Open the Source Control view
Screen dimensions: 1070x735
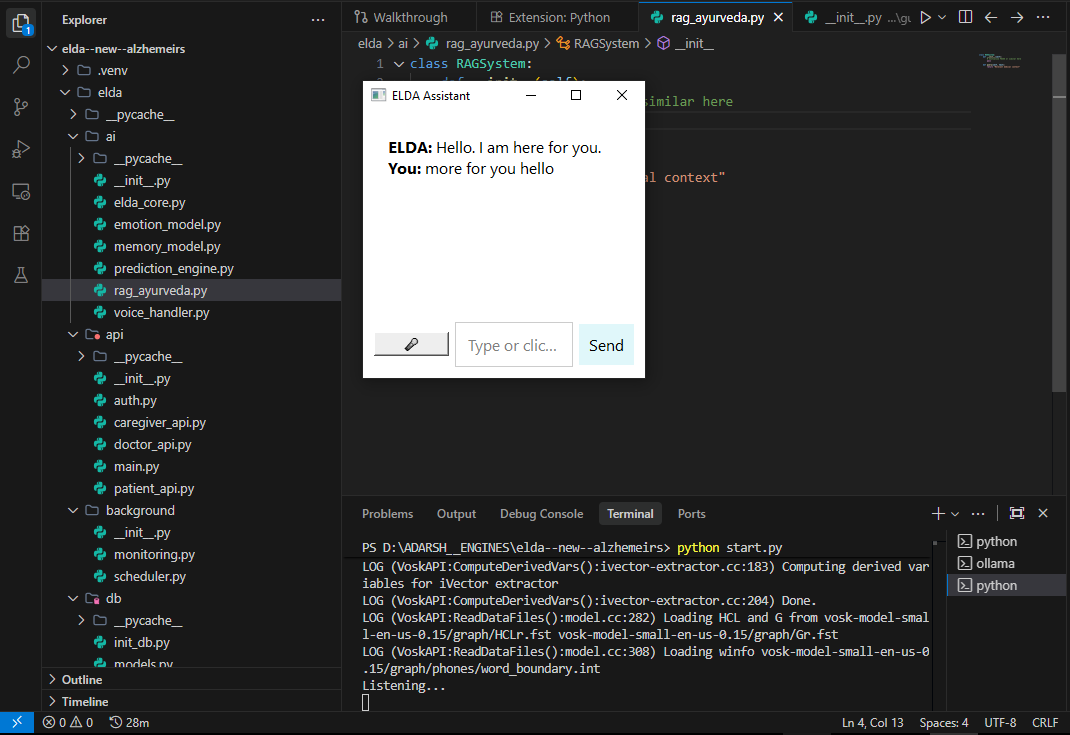click(21, 107)
